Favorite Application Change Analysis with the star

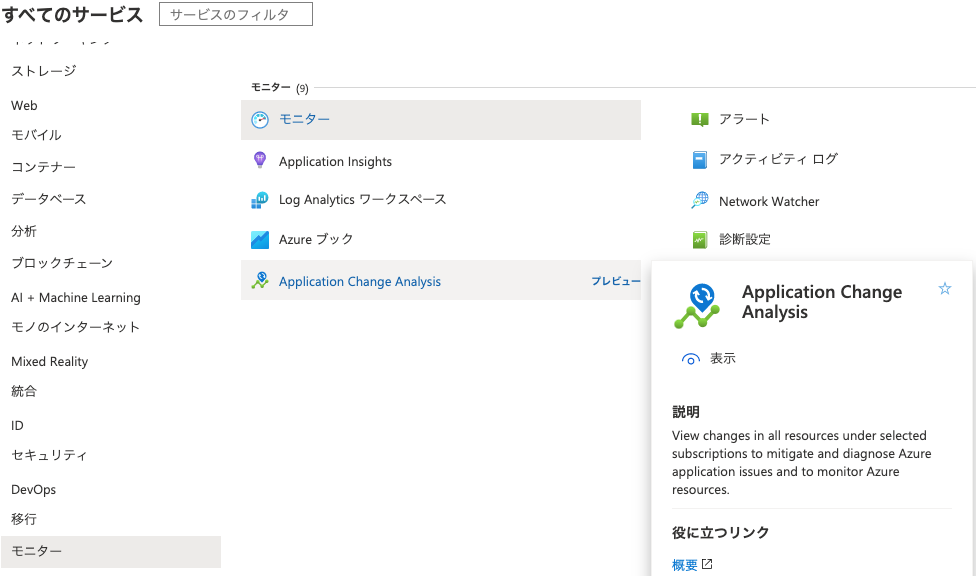[945, 289]
